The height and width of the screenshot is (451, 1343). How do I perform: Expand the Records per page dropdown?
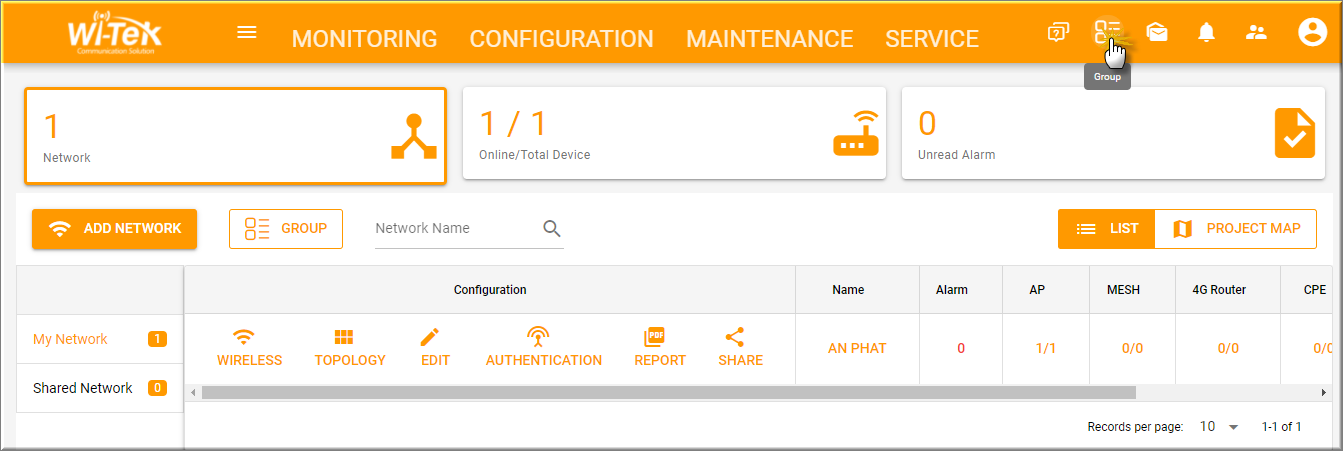pyautogui.click(x=1219, y=427)
